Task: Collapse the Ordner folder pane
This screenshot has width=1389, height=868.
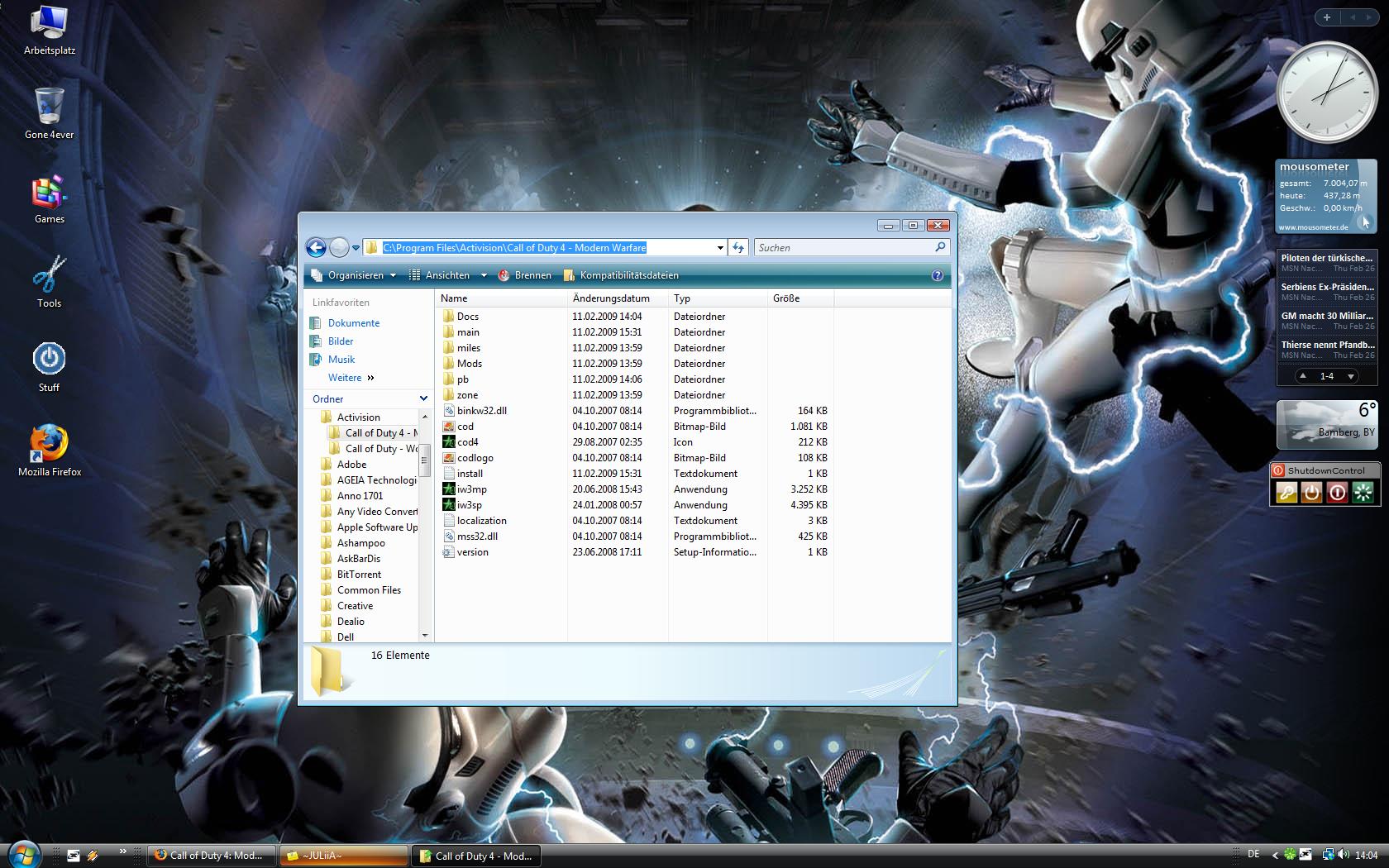Action: pyautogui.click(x=423, y=398)
